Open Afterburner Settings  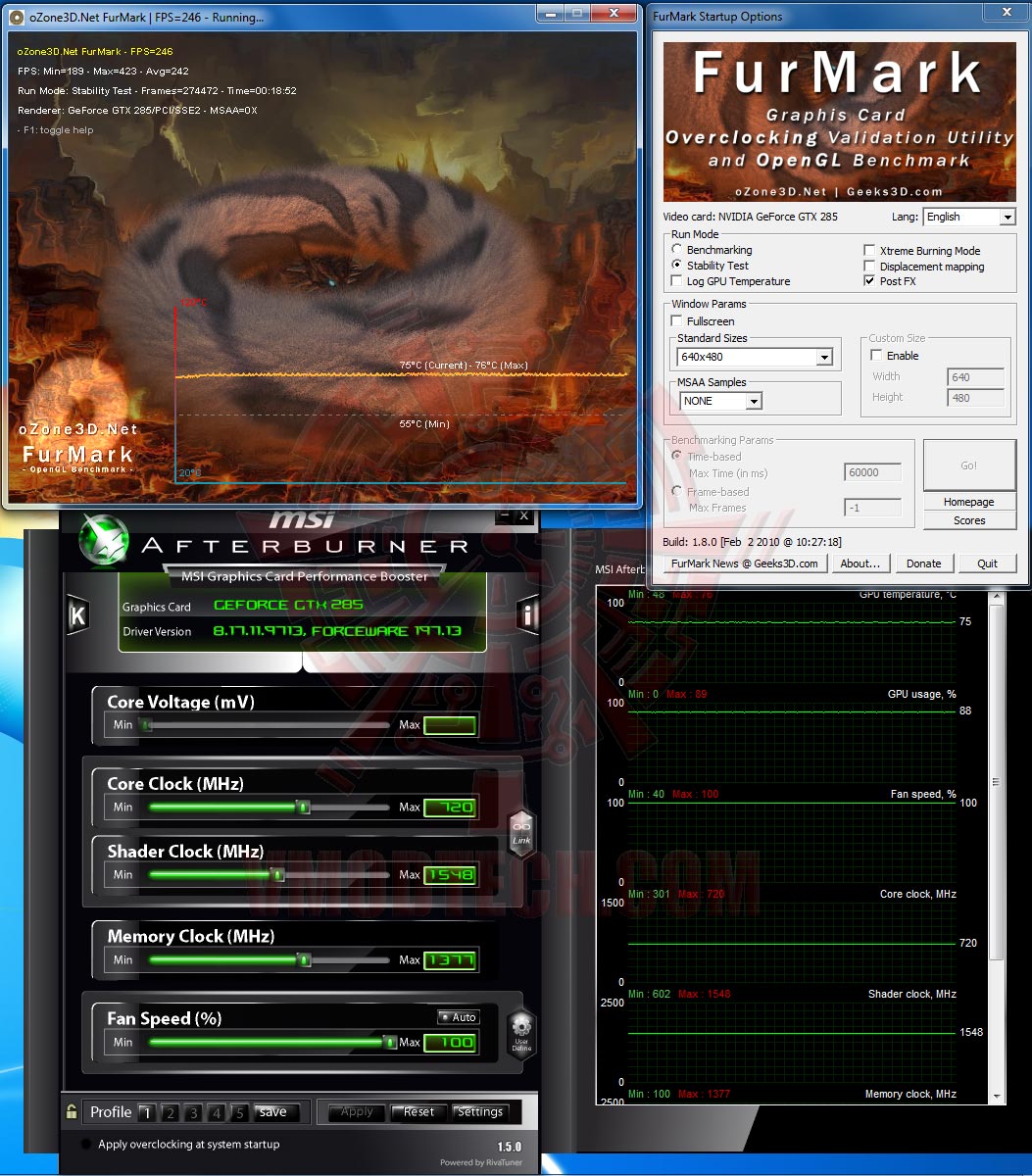pos(480,1112)
